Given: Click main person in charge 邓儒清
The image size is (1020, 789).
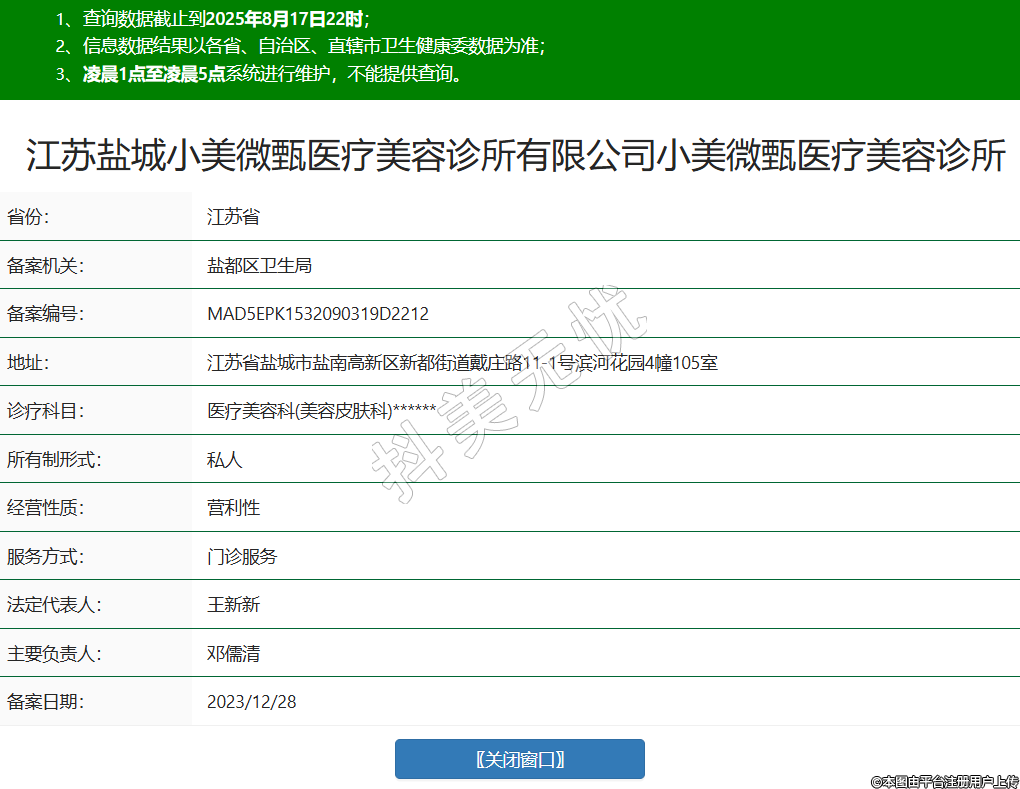Looking at the screenshot, I should (233, 654).
